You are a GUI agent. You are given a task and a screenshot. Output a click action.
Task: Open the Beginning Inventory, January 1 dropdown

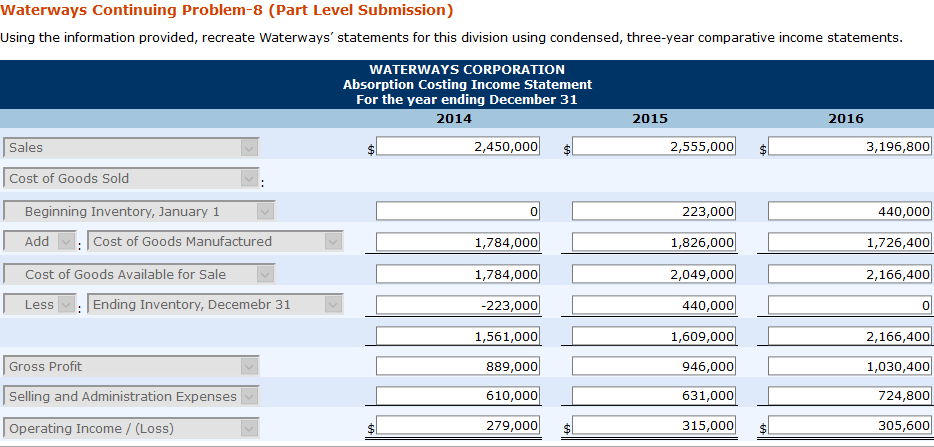pyautogui.click(x=139, y=212)
